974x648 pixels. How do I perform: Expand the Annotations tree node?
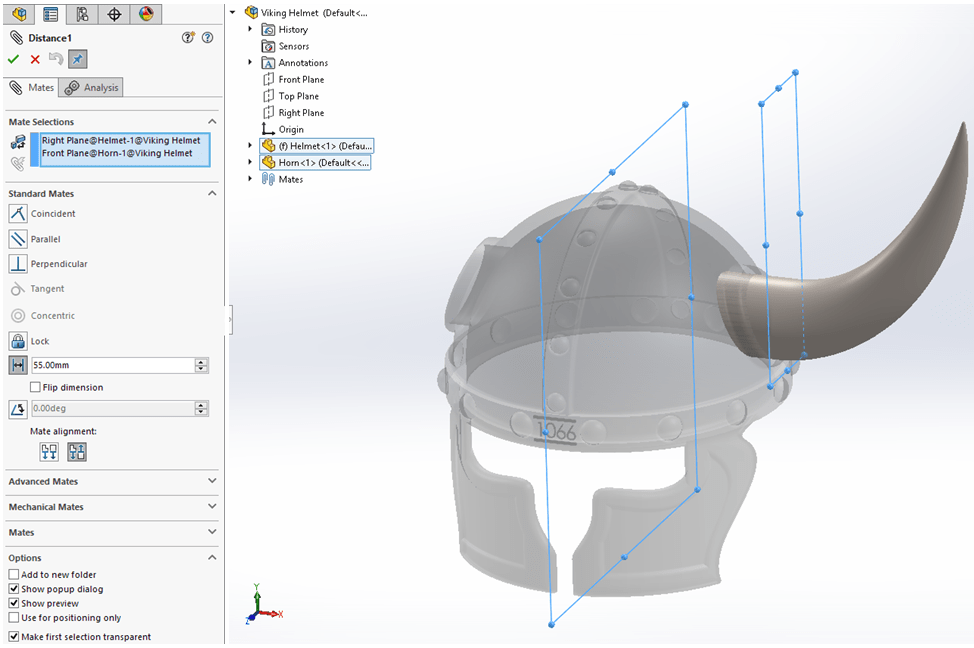pos(251,63)
